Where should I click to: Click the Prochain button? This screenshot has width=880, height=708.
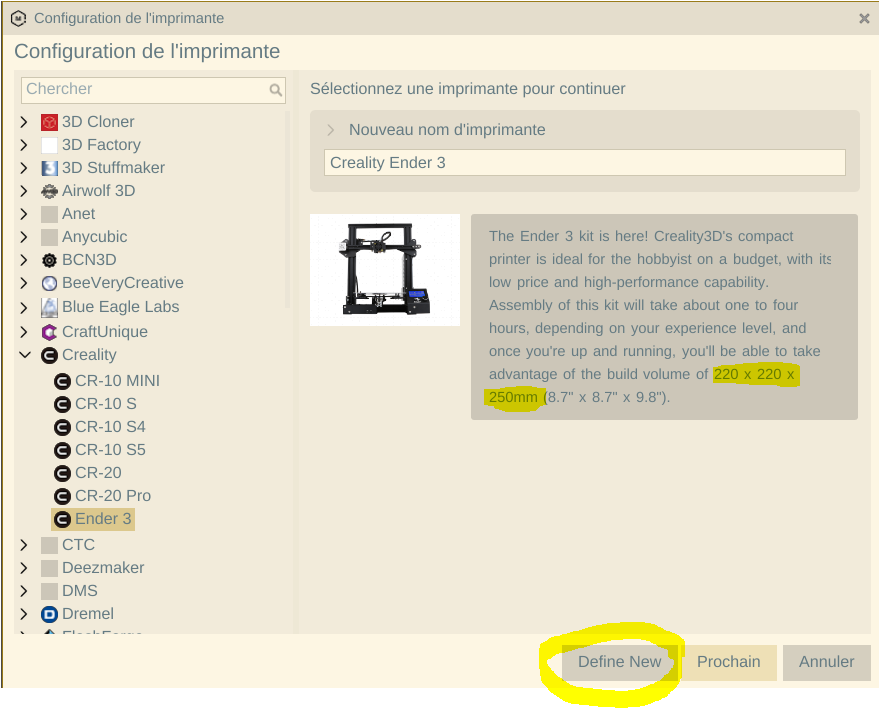click(728, 662)
